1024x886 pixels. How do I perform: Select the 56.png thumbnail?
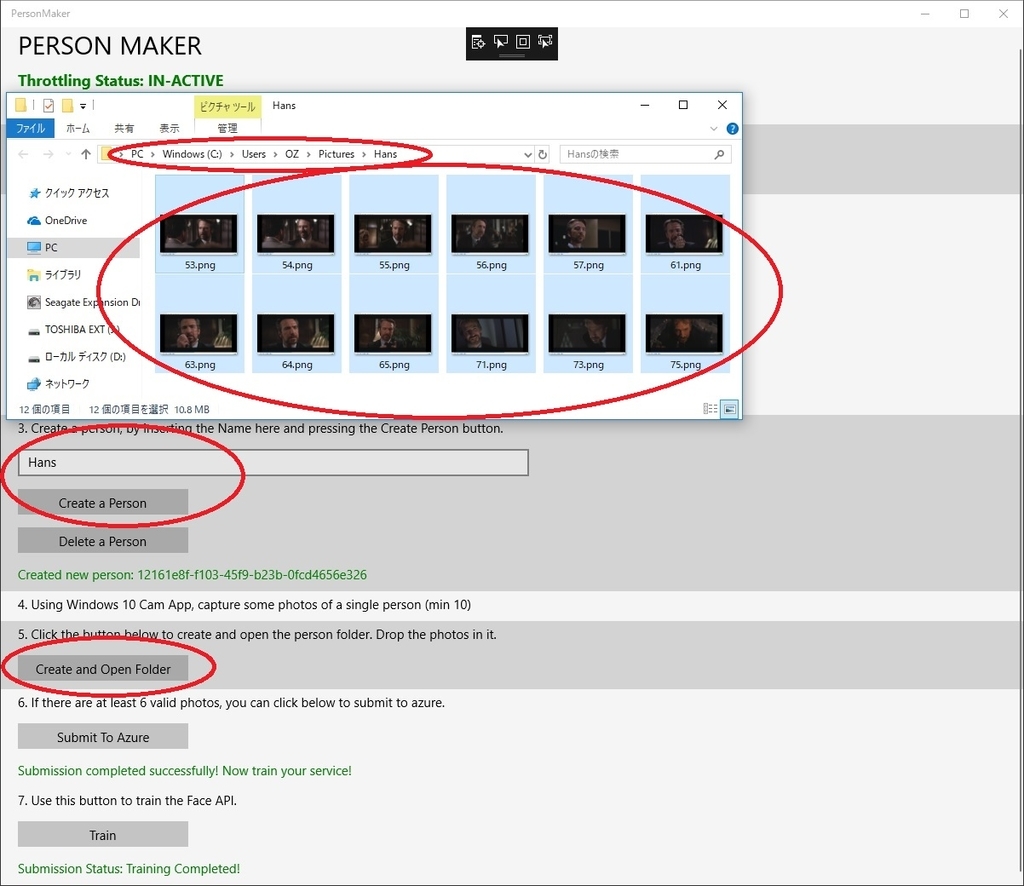click(x=491, y=224)
